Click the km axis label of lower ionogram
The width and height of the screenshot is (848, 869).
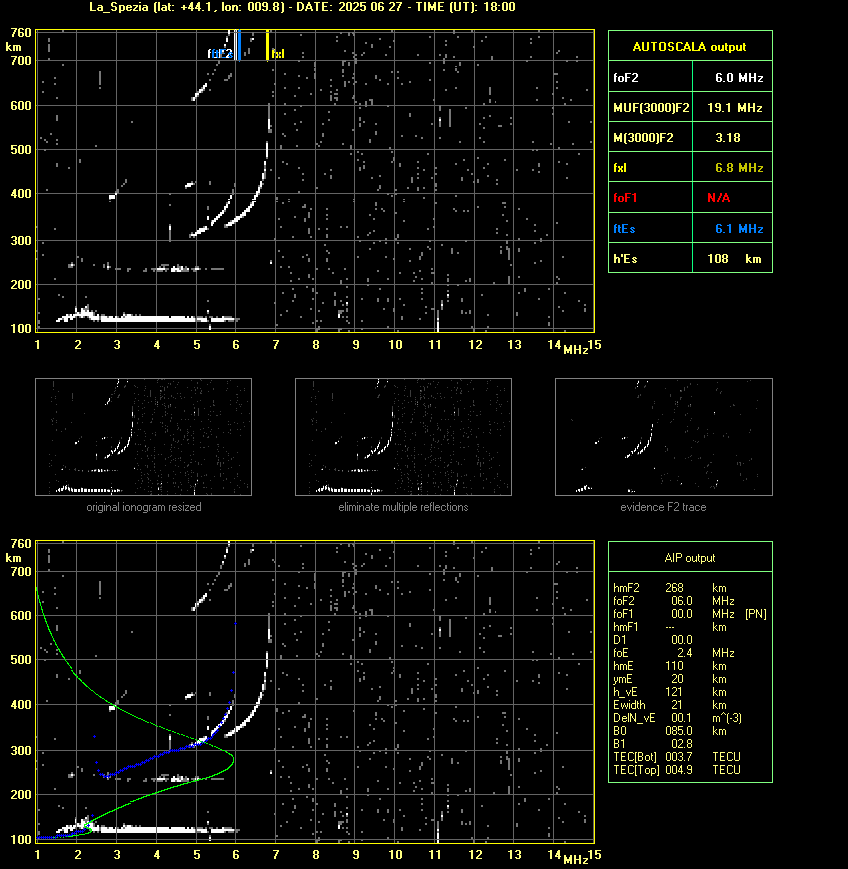(13, 558)
